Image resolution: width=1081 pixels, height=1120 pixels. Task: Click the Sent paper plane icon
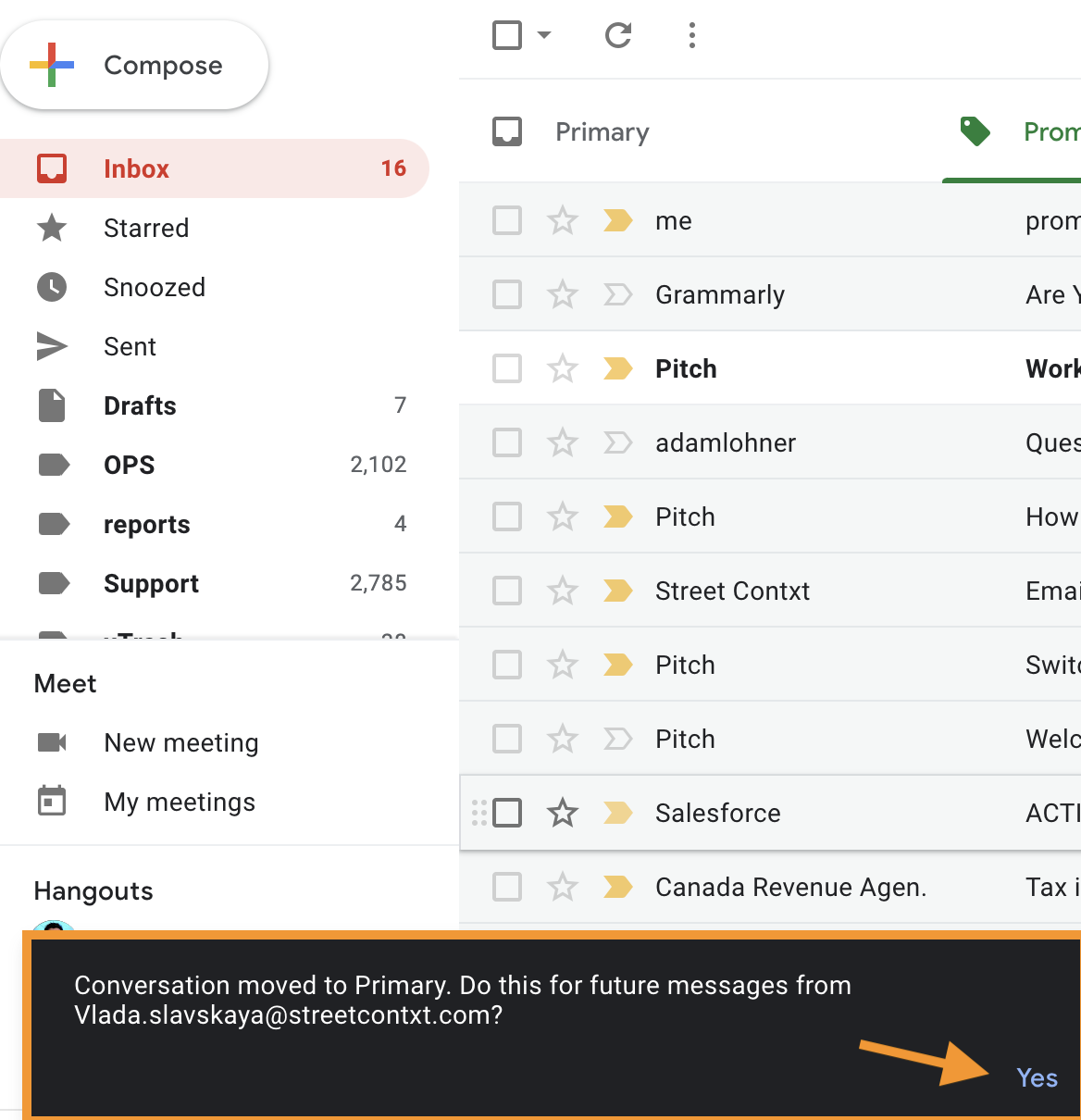(x=52, y=346)
